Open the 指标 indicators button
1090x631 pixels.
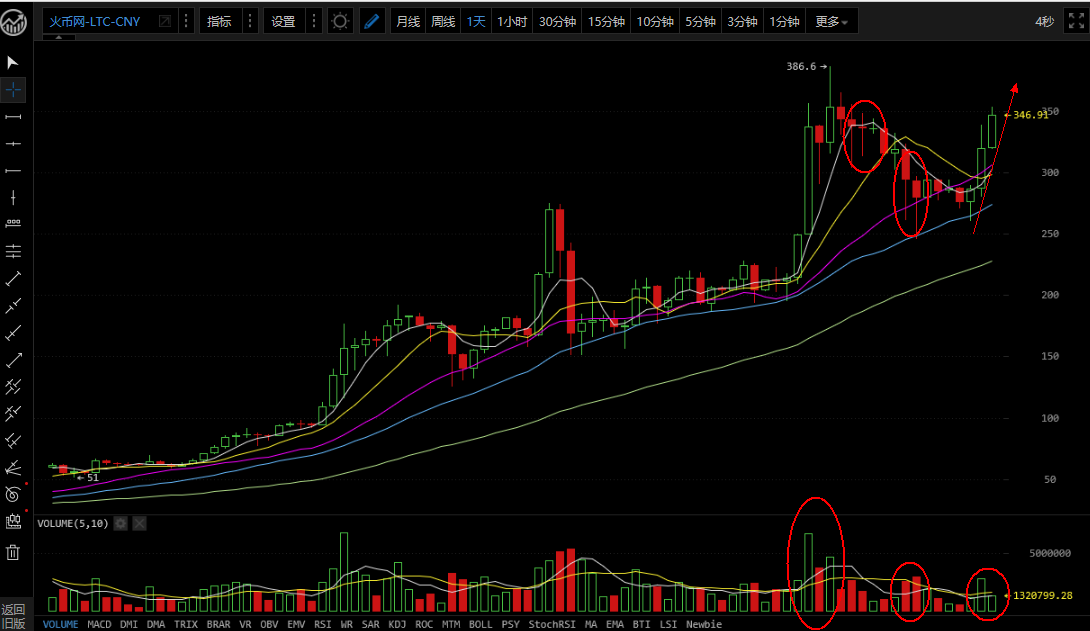point(220,22)
